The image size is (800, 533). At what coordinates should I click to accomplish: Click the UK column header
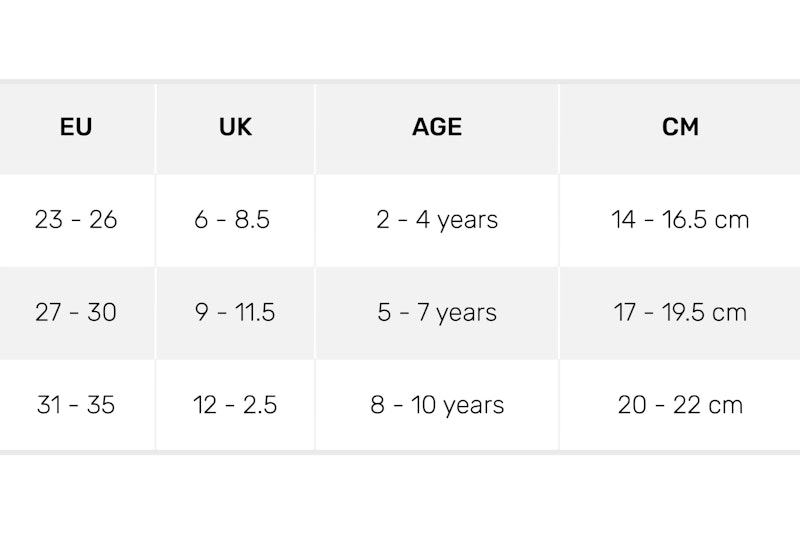pos(235,127)
